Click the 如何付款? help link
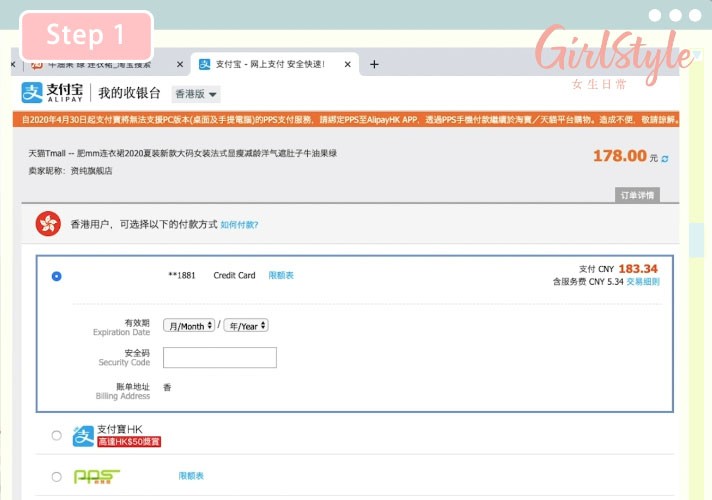The height and width of the screenshot is (500, 712). (x=239, y=225)
